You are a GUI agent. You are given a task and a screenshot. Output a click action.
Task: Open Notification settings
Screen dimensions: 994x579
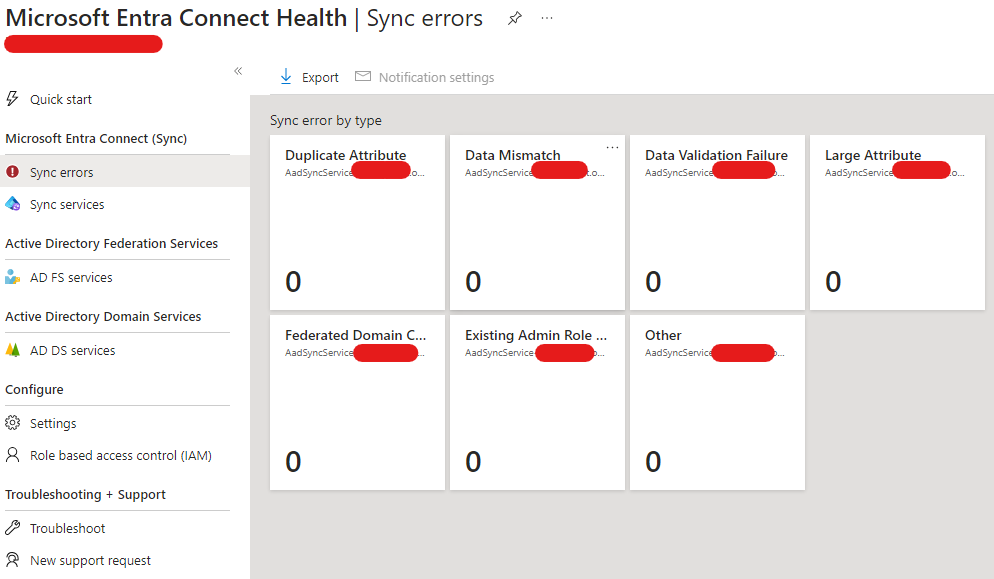click(x=436, y=77)
